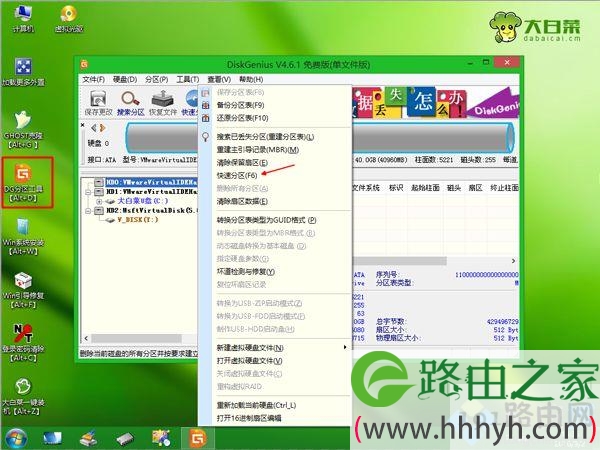
Task: Open 查看(V) menu
Action: click(219, 80)
